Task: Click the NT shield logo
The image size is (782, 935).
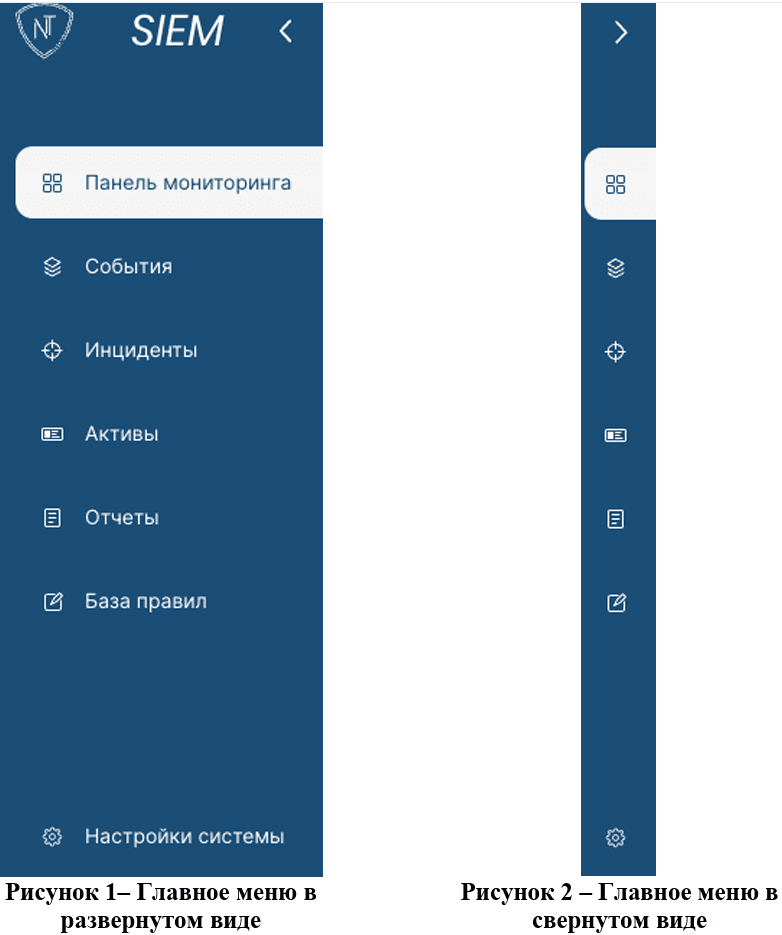Action: coord(44,30)
